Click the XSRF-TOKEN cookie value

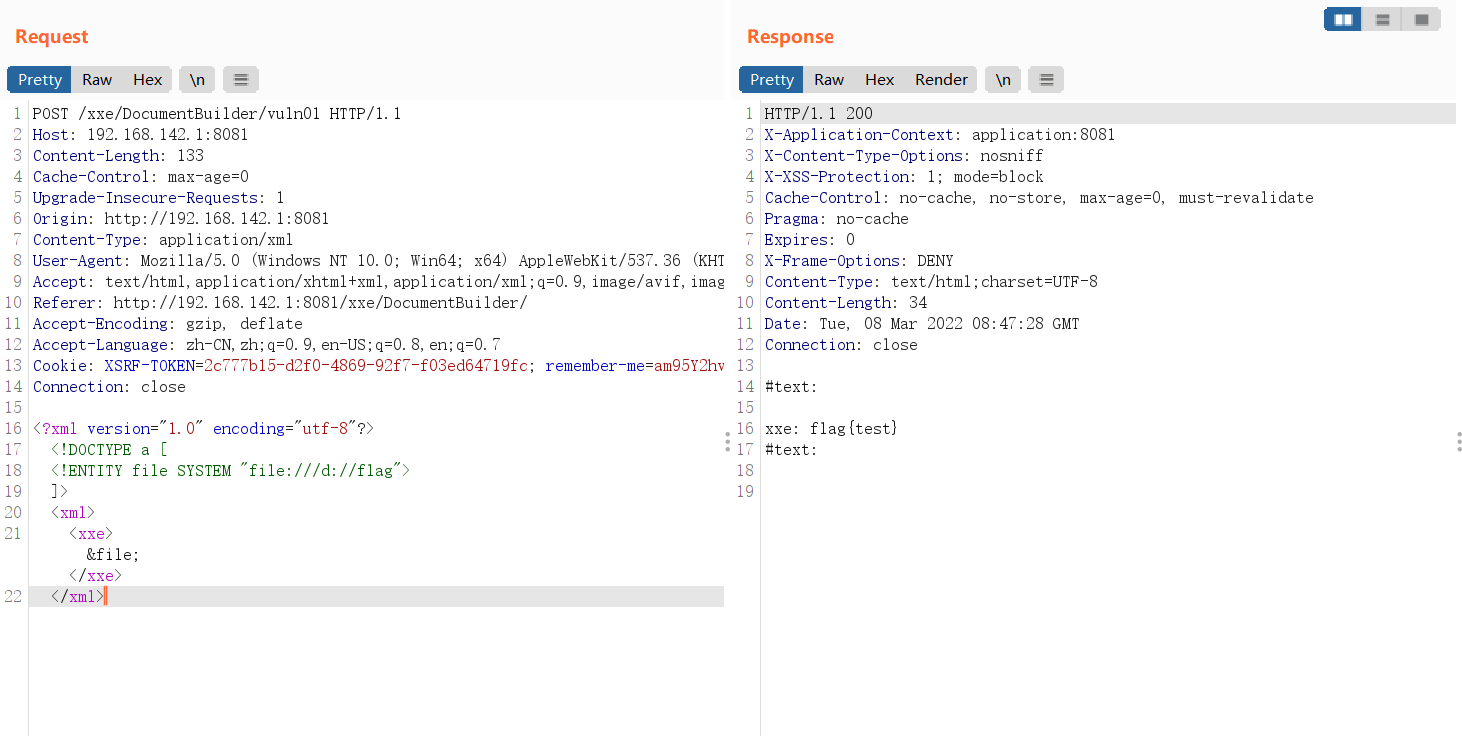[365, 366]
